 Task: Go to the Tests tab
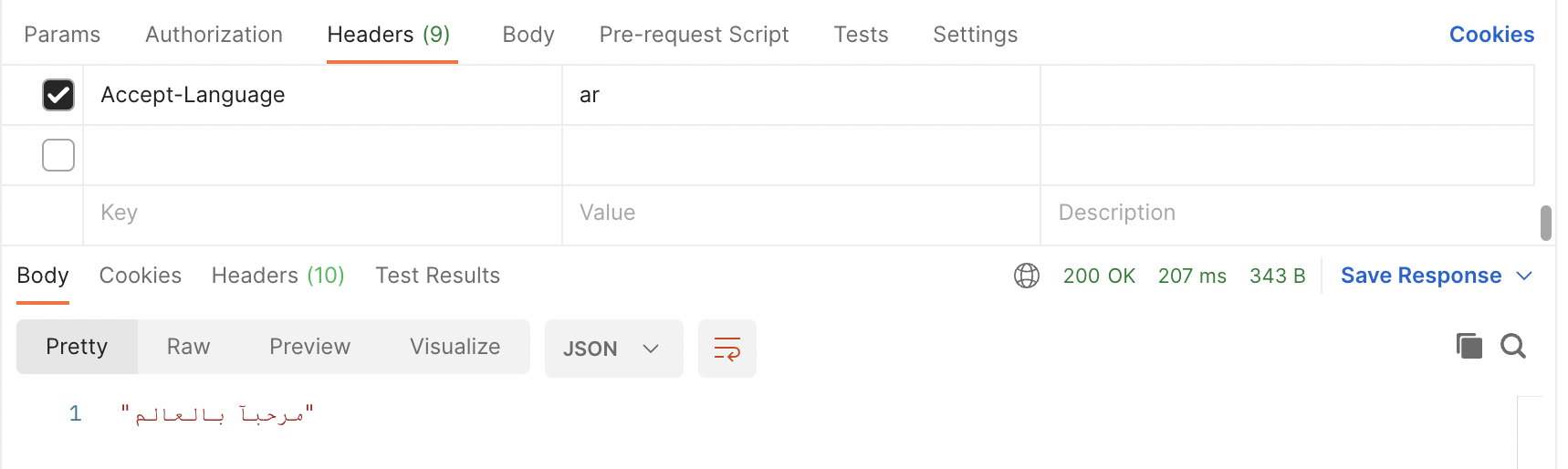861,35
